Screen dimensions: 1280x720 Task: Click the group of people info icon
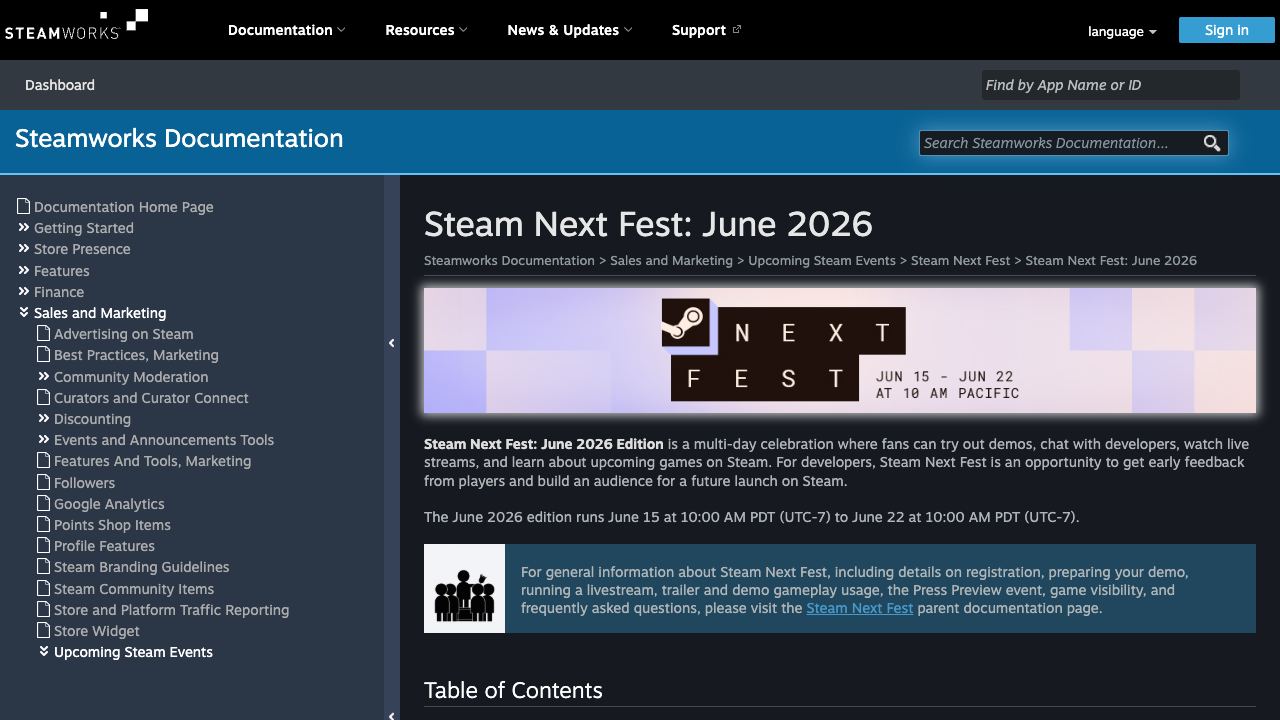tap(464, 589)
